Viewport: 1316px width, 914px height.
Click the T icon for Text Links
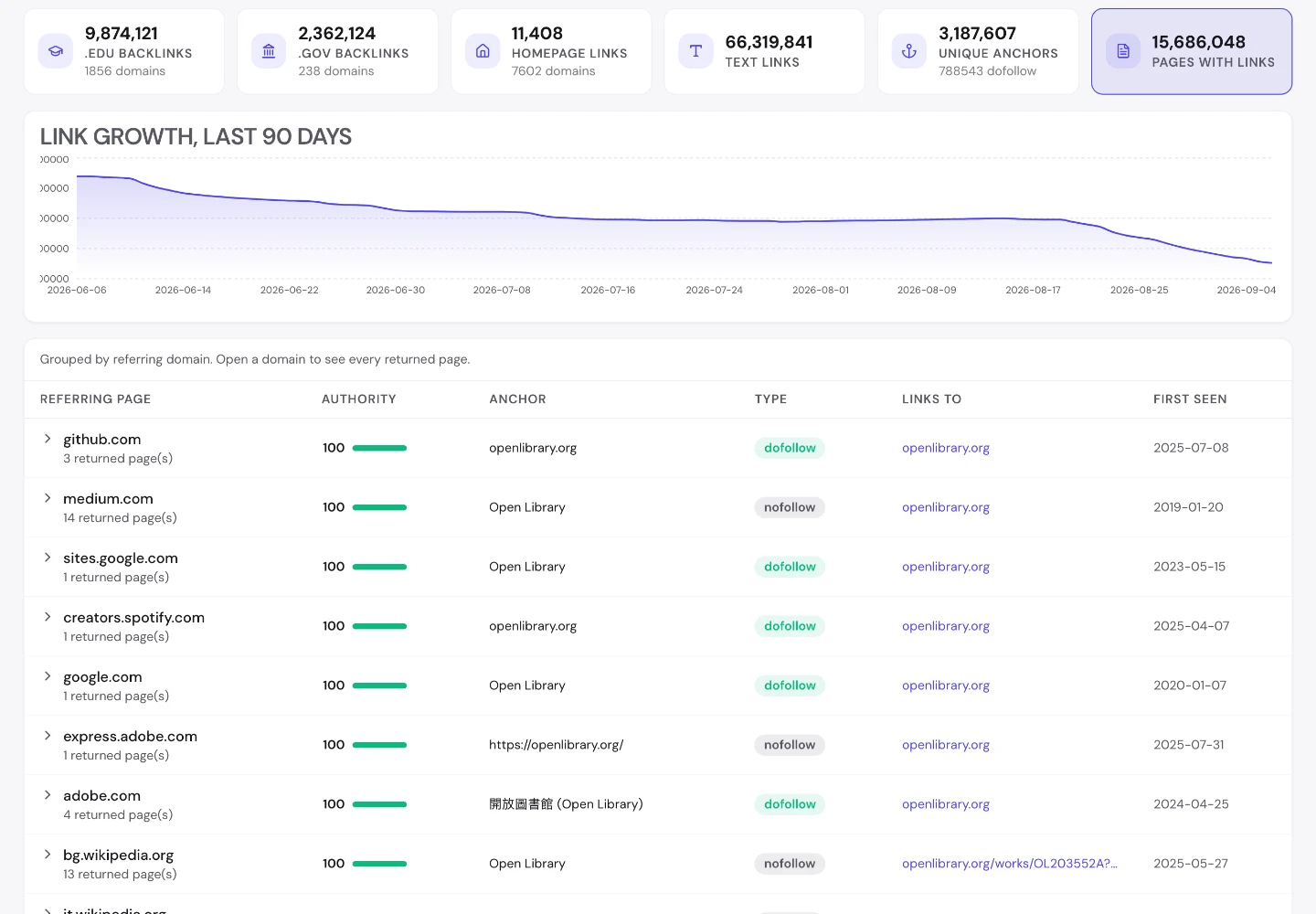[695, 51]
